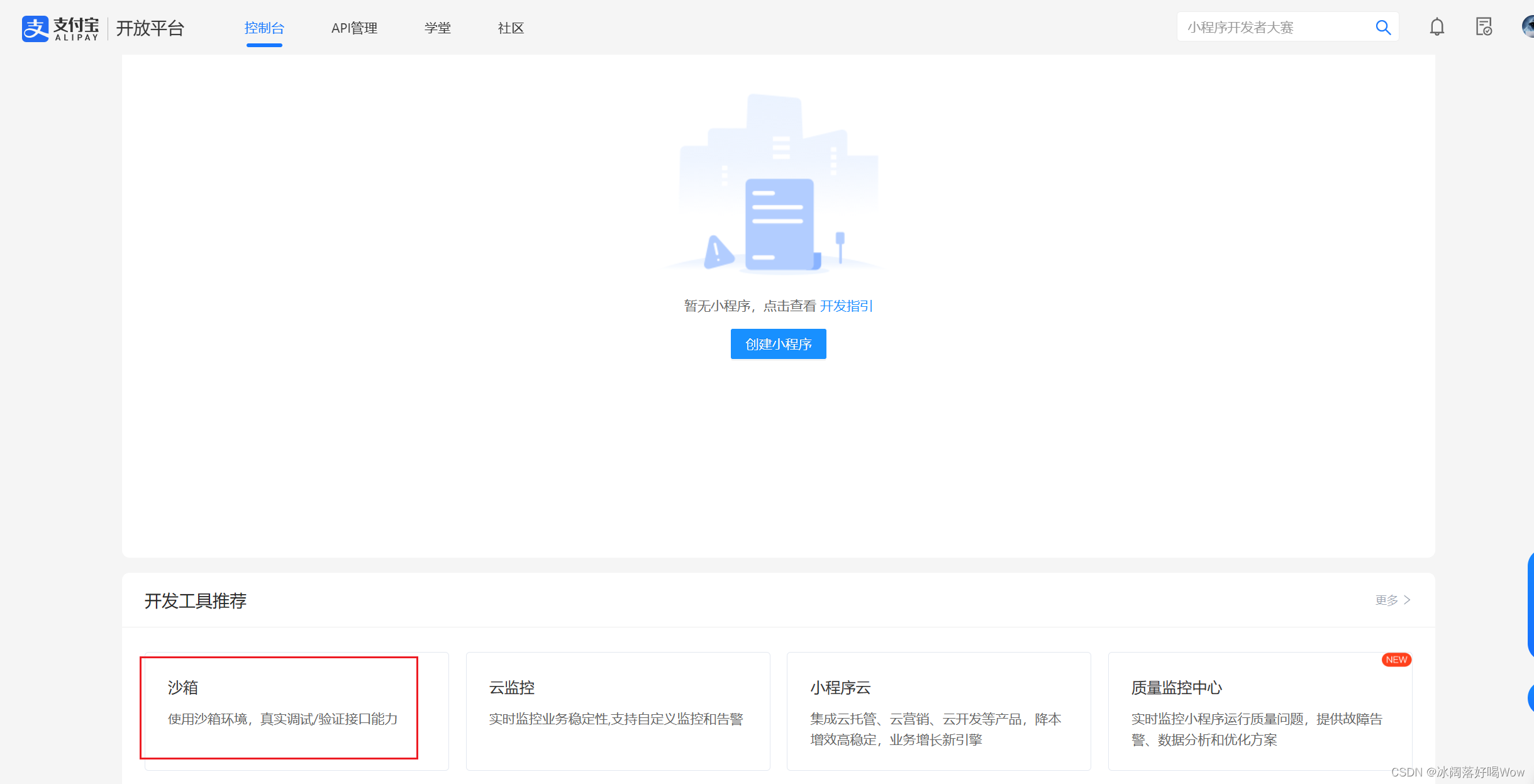The height and width of the screenshot is (784, 1534).
Task: Open the 云监控 tool card
Action: coord(618,710)
